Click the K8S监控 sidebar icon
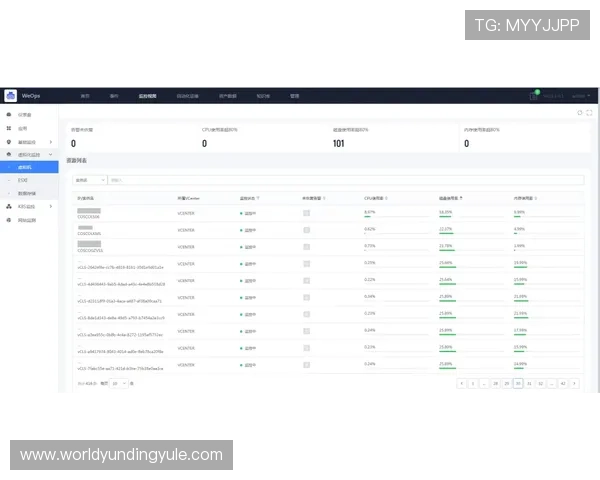 click(9, 206)
